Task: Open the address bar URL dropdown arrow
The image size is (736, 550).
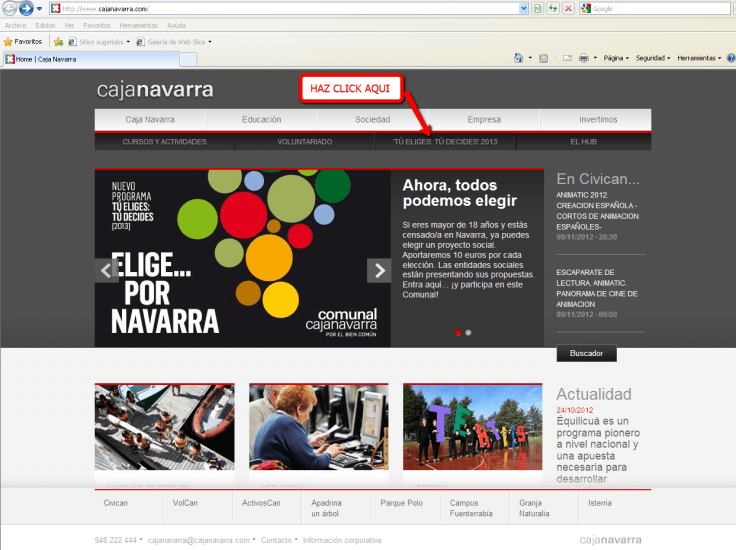Action: tap(525, 8)
